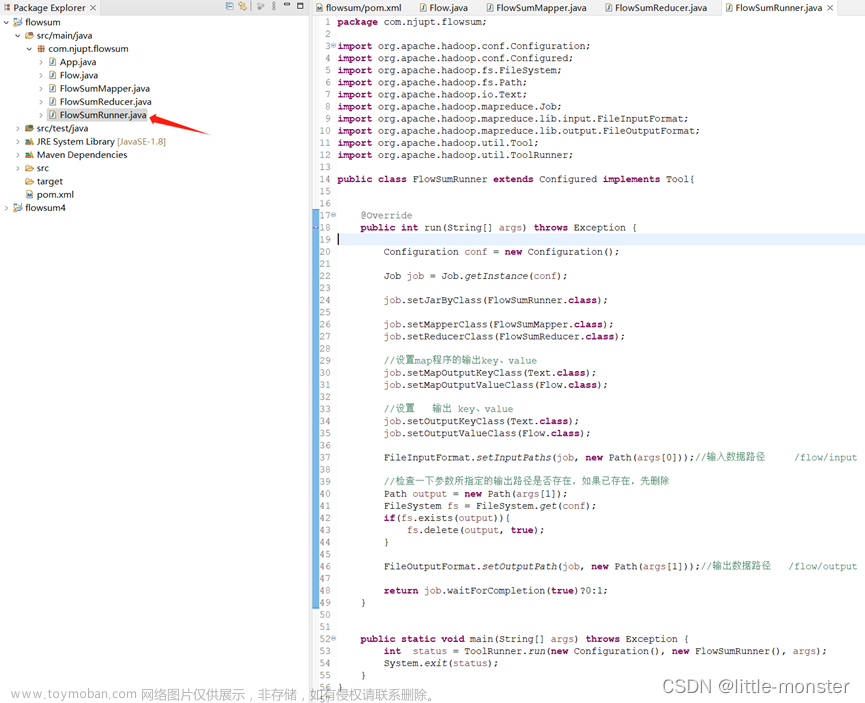The height and width of the screenshot is (703, 865).
Task: Click line number 14 in the gutter
Action: 325,179
